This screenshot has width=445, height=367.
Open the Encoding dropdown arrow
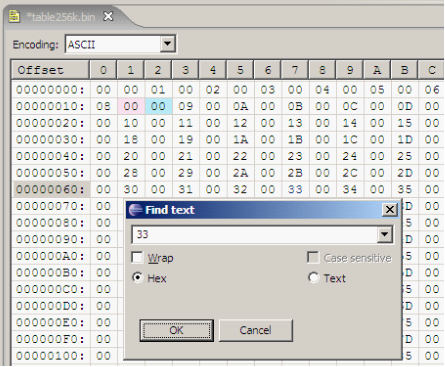pos(168,44)
